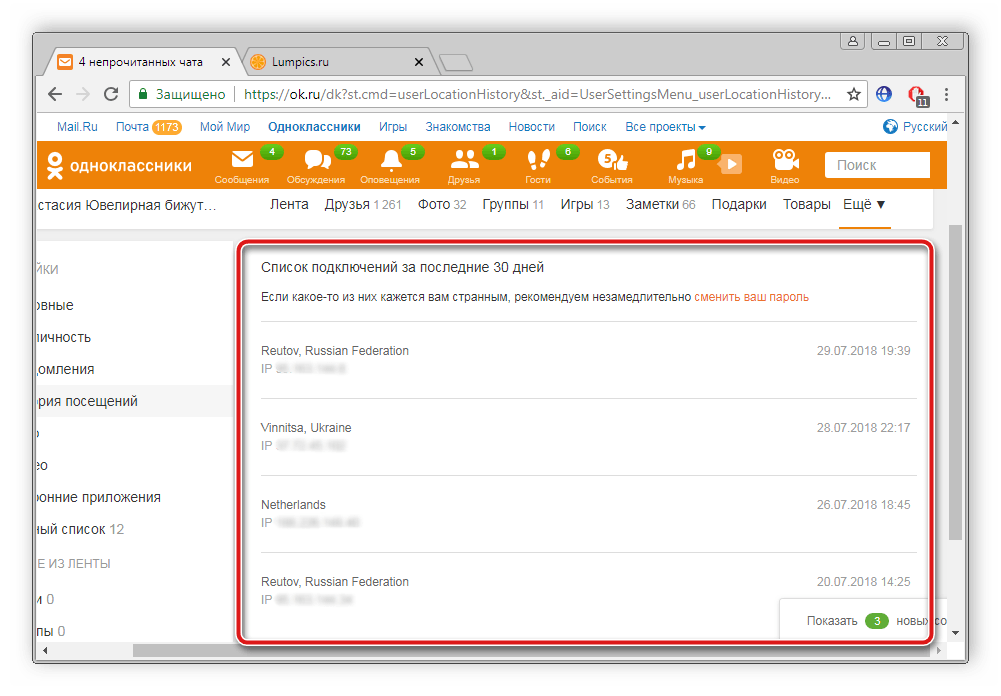Image resolution: width=1001 pixels, height=696 pixels.
Task: Open the Русский language selector
Action: click(915, 127)
